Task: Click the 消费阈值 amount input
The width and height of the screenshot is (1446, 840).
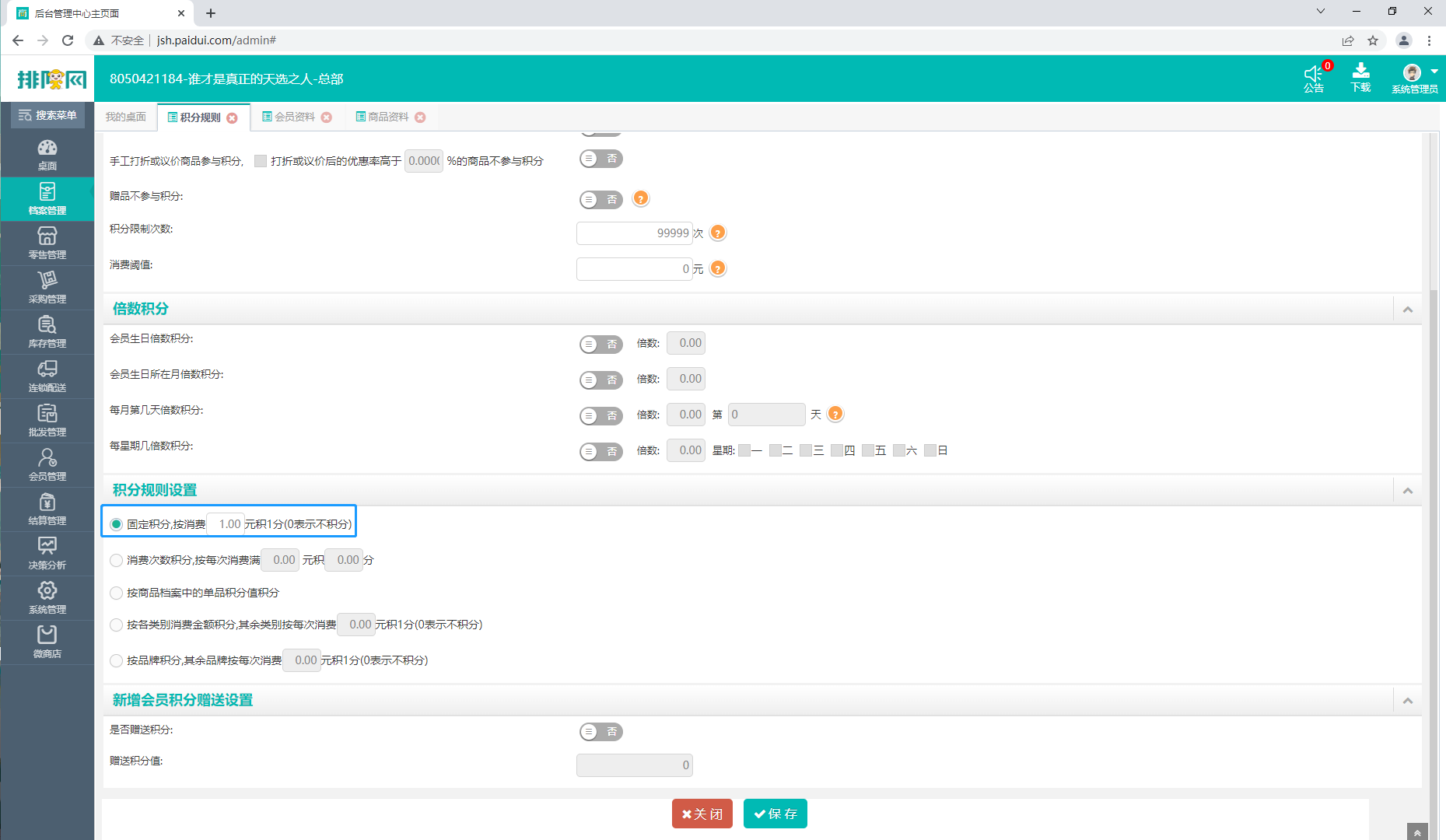Action: pos(635,269)
